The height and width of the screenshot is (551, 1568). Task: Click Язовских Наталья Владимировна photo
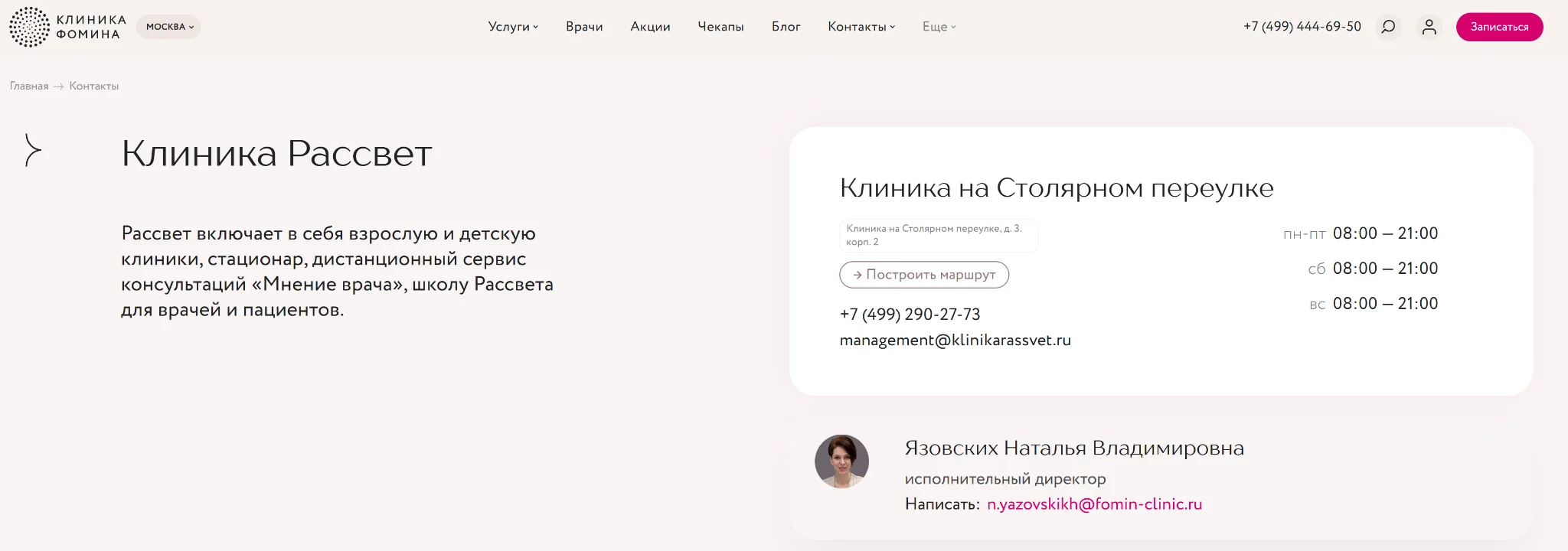click(841, 461)
